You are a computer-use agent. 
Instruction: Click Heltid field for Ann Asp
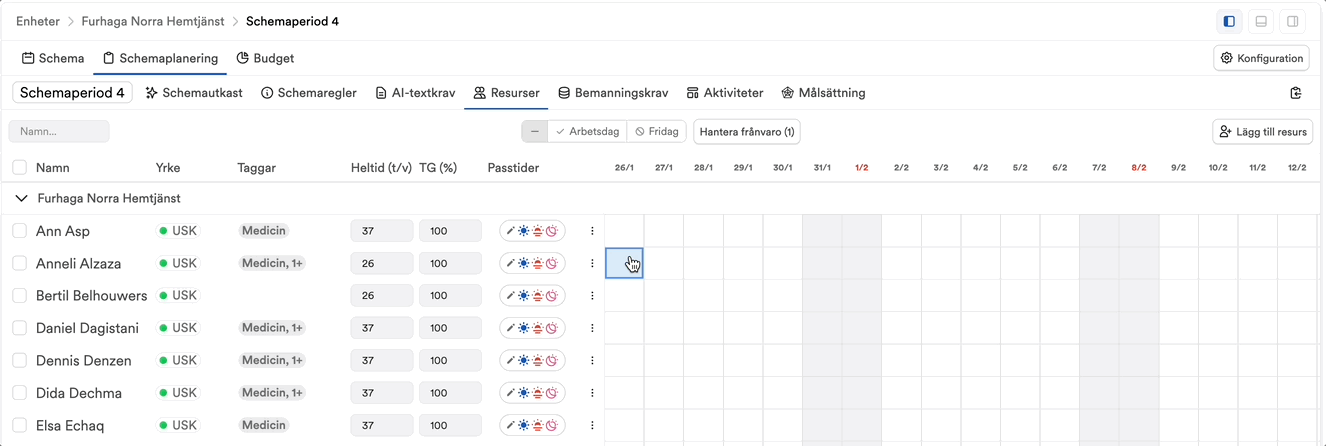[382, 231]
